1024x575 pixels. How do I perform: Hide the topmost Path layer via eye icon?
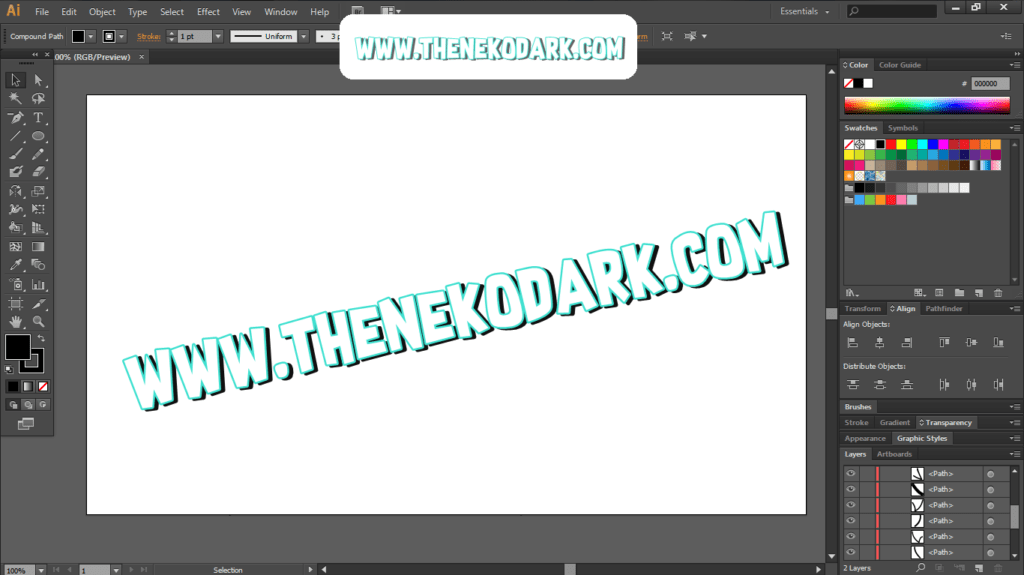(x=851, y=474)
